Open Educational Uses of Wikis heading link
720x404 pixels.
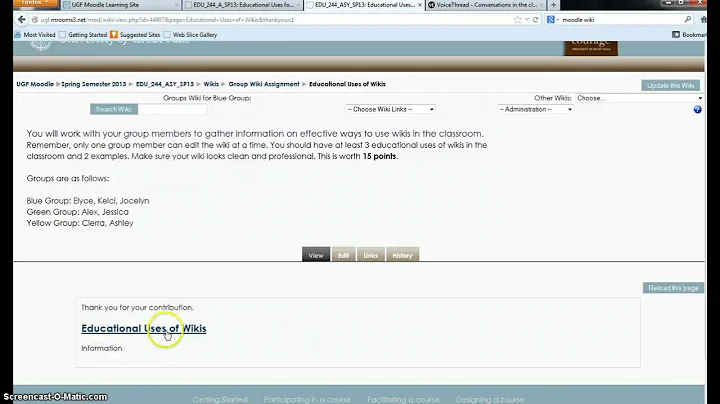coord(144,328)
